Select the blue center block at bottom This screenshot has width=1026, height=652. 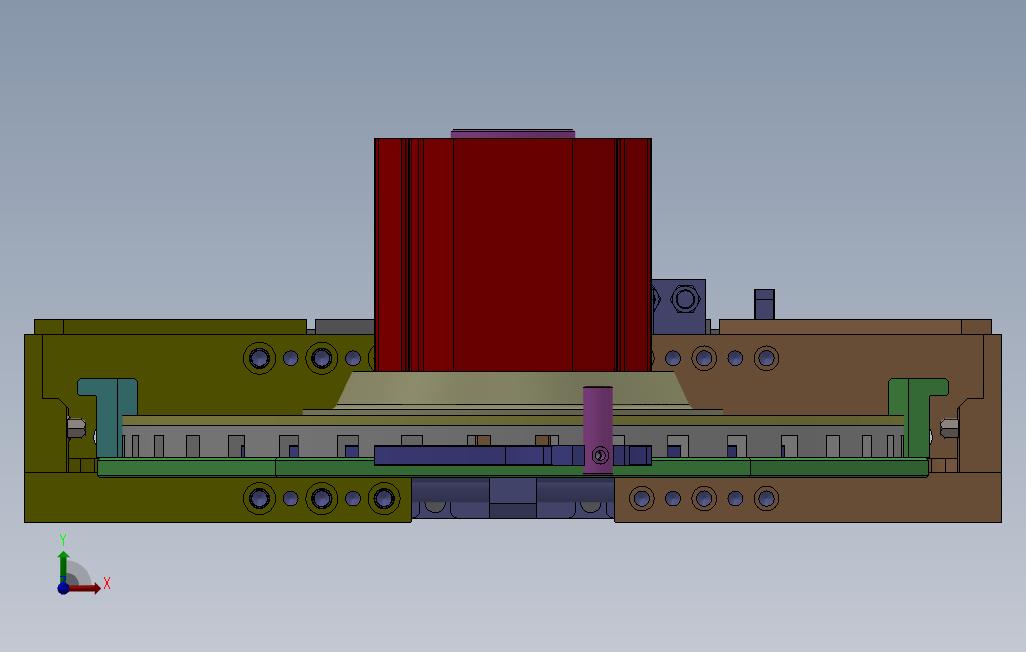click(513, 498)
